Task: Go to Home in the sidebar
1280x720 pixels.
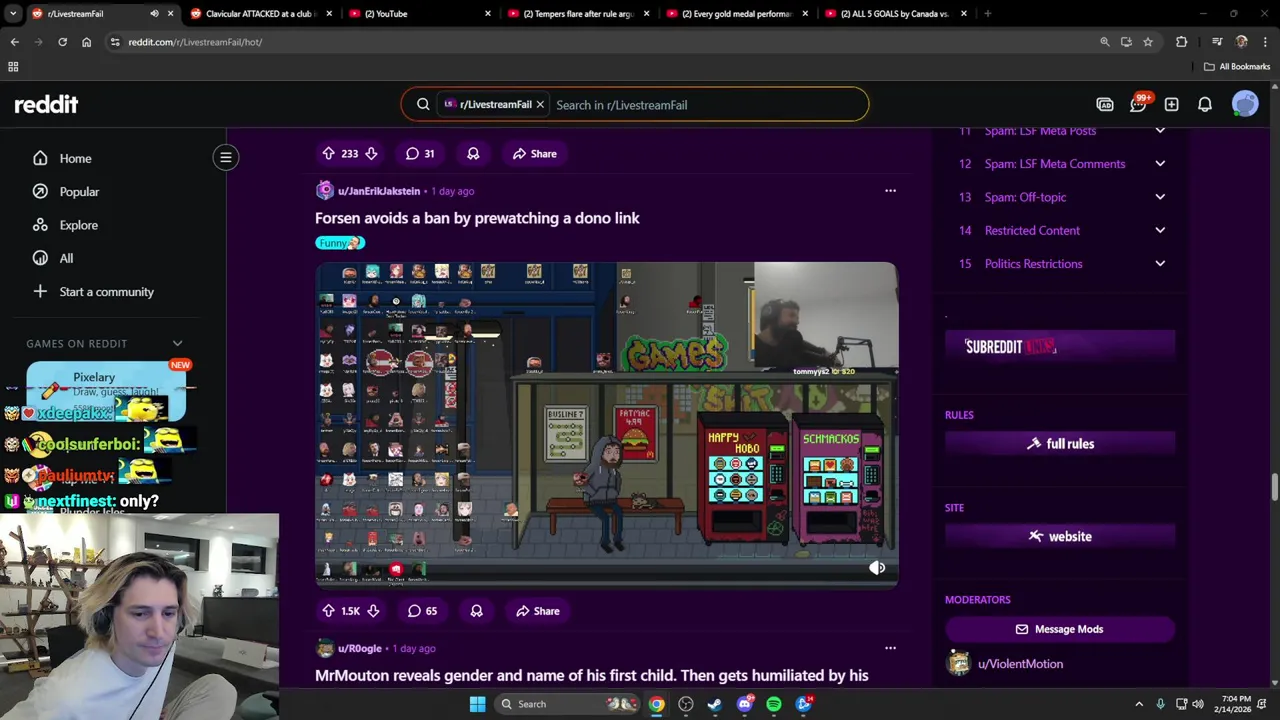Action: [x=75, y=158]
